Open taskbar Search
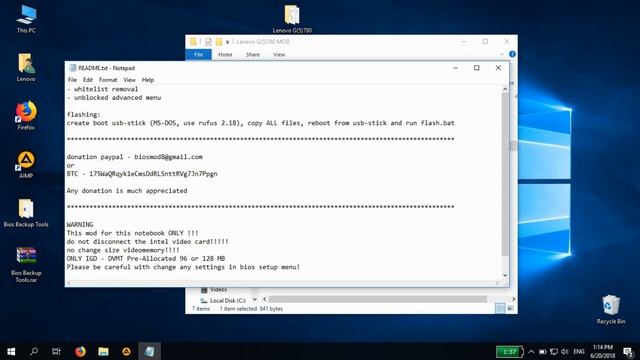This screenshot has height=360, width=640. (34, 351)
